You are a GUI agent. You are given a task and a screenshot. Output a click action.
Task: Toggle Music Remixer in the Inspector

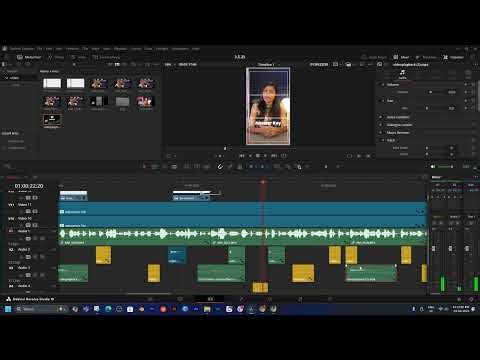[x=381, y=132]
